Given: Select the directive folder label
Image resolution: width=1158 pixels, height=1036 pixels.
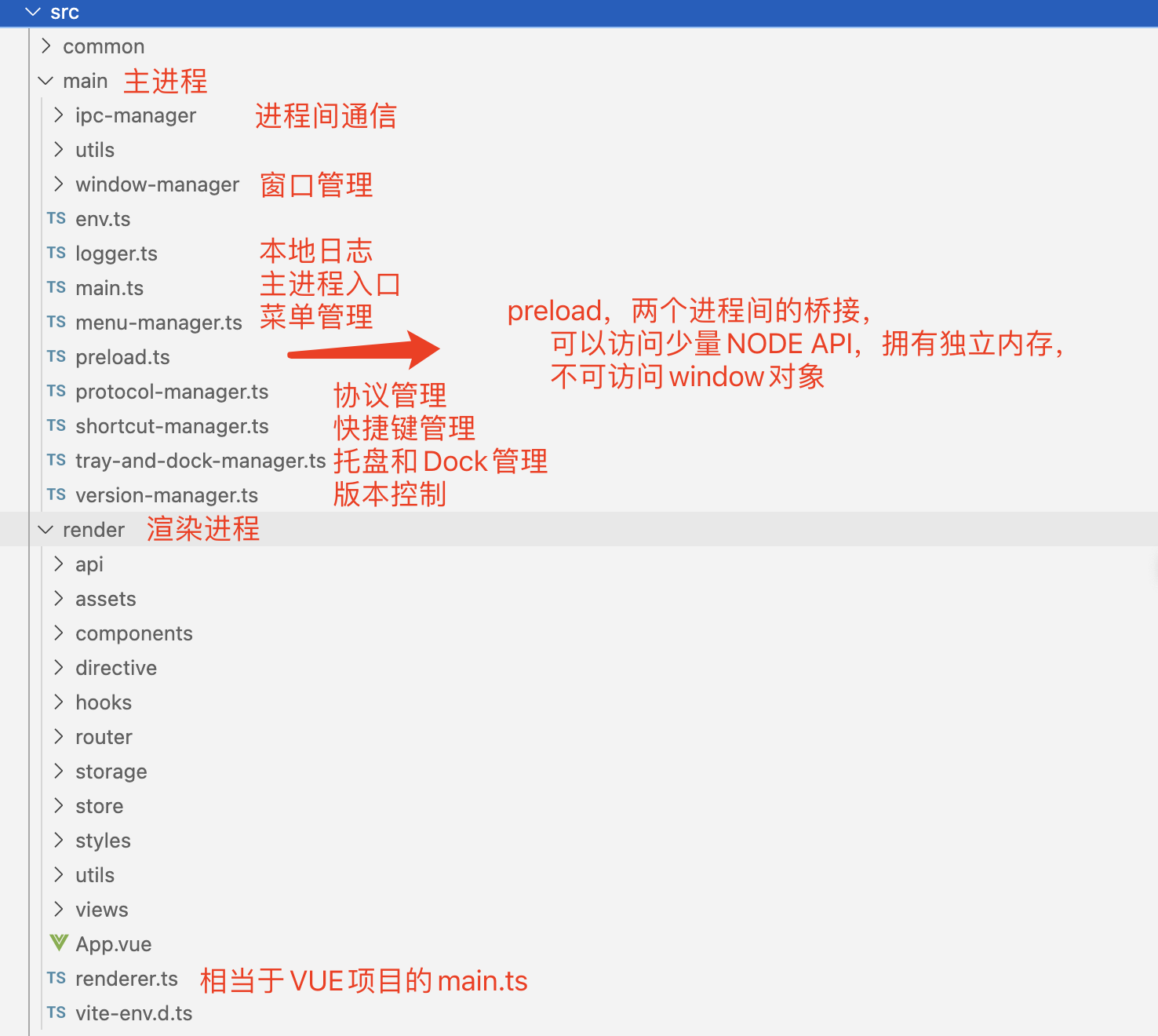Looking at the screenshot, I should tap(116, 668).
